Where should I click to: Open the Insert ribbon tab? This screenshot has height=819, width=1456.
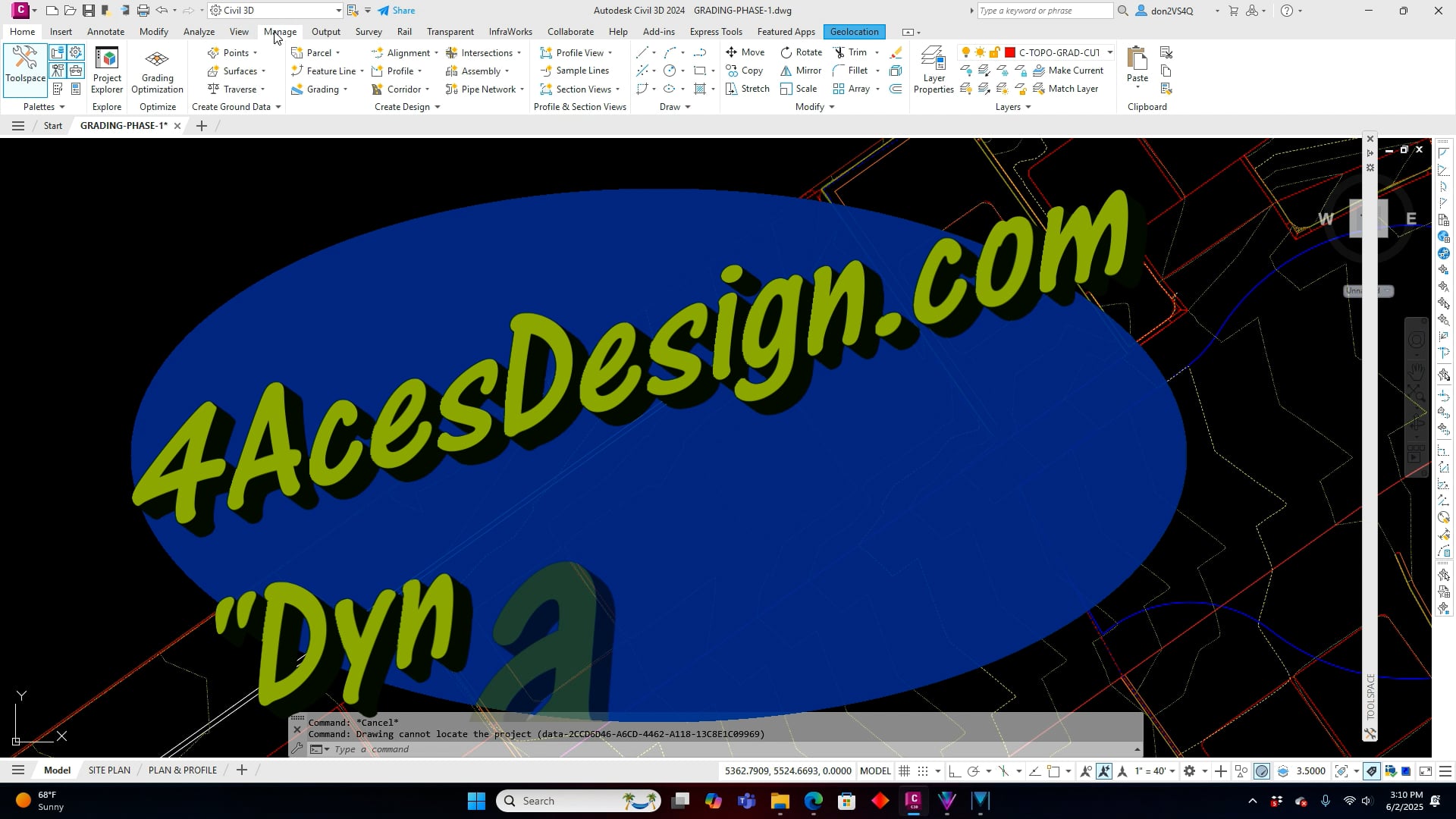[x=61, y=32]
